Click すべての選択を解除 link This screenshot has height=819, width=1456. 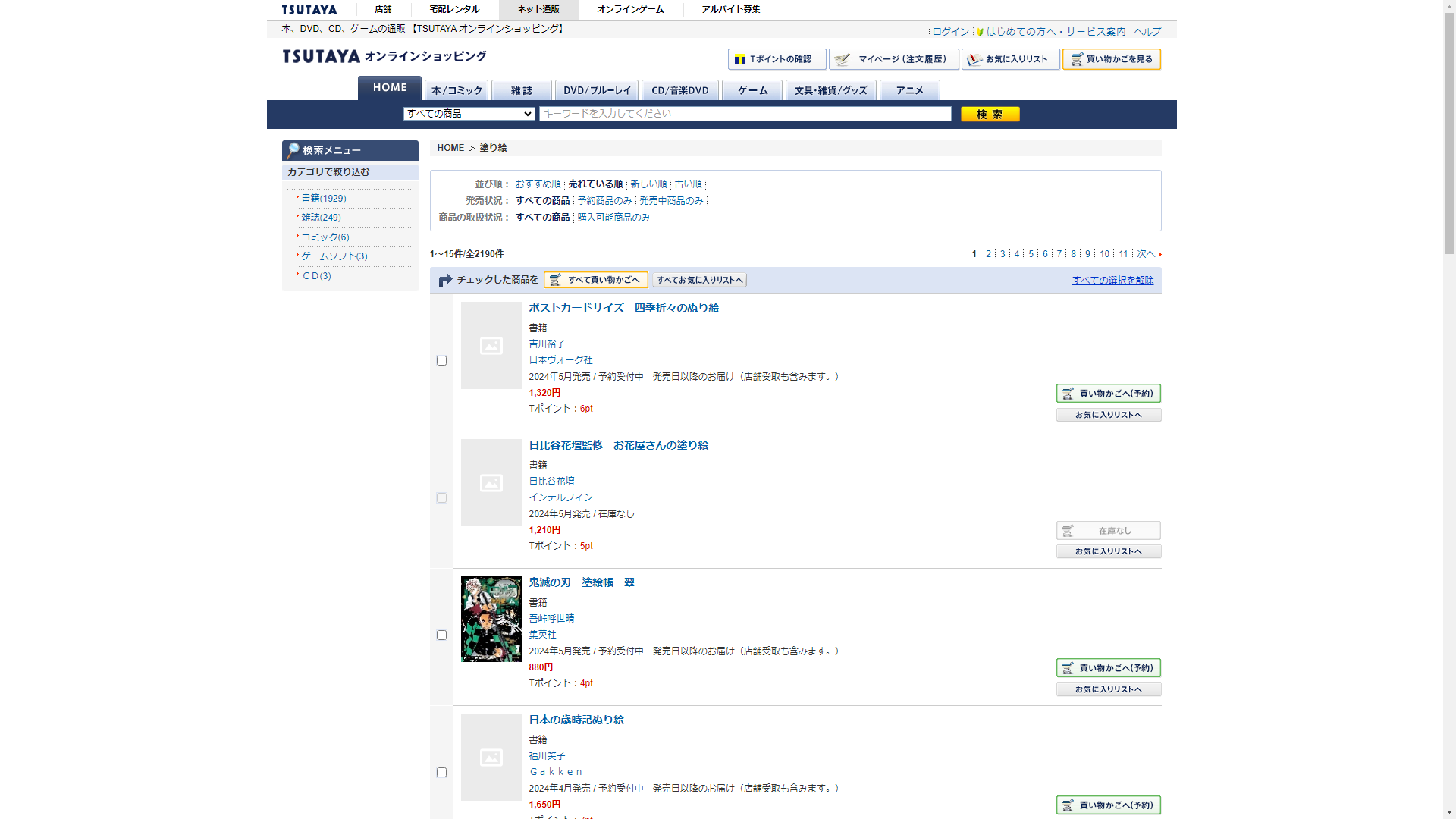(1112, 281)
